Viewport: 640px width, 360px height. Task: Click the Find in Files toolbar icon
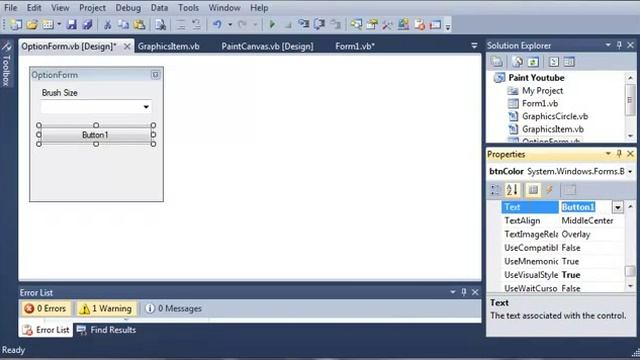(x=160, y=24)
